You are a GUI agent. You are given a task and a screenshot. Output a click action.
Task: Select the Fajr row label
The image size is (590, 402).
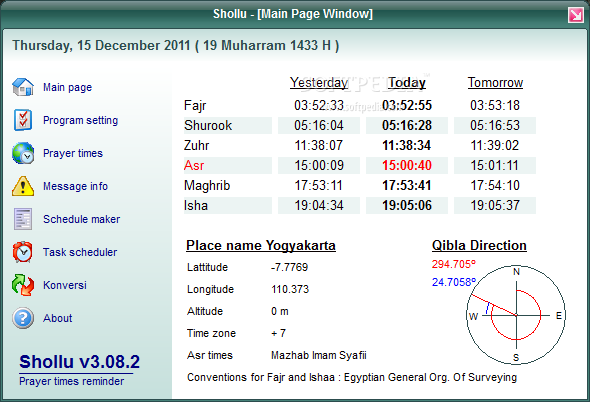[195, 105]
